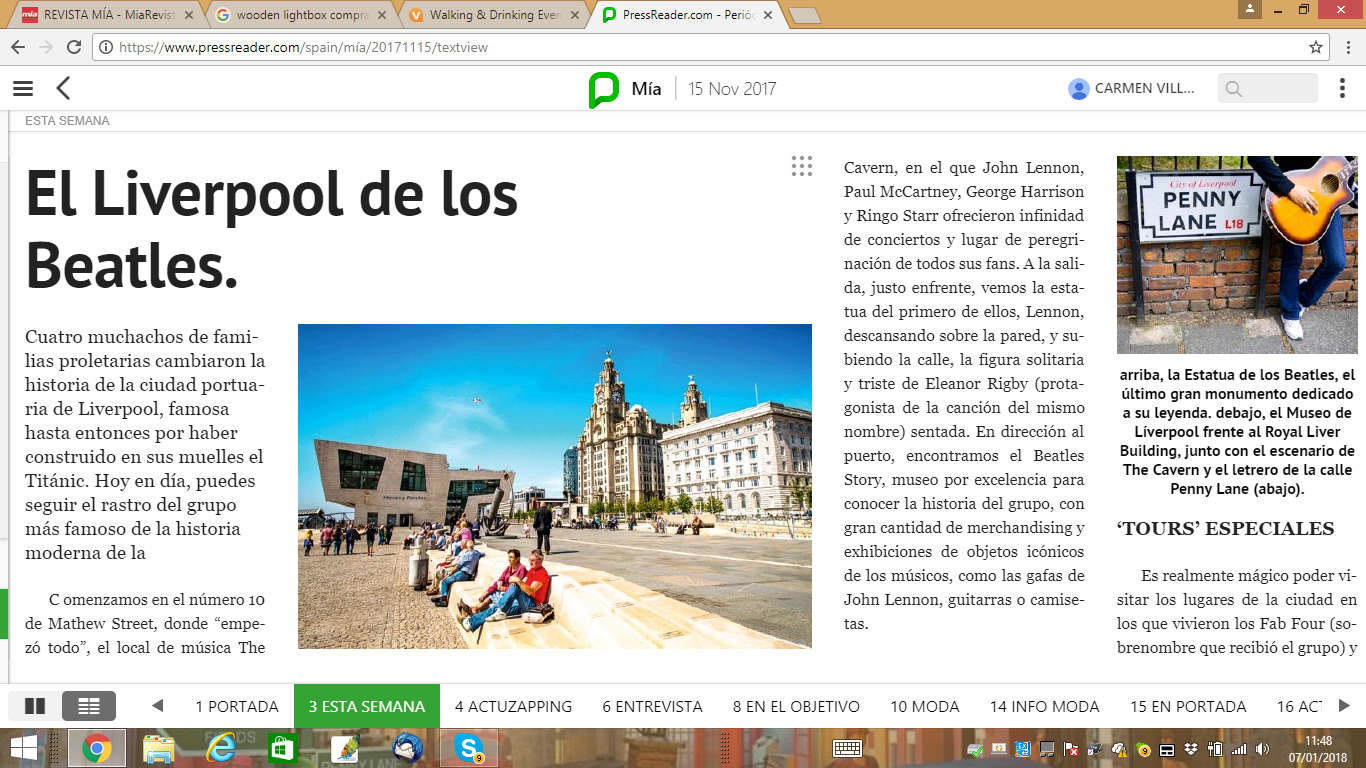Go back in Chrome browser history
This screenshot has height=768, width=1366.
[18, 47]
